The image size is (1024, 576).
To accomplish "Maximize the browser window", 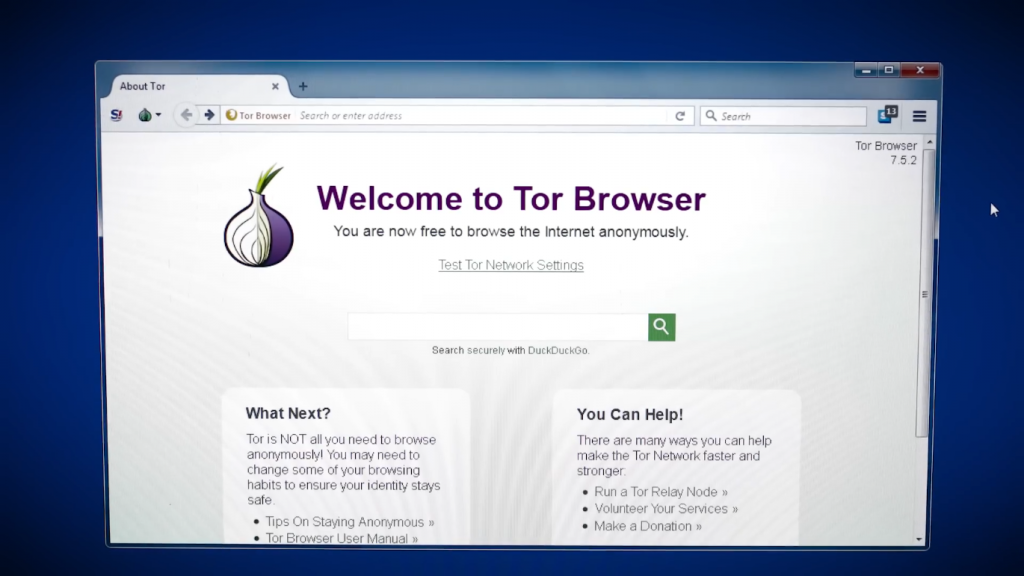I will [889, 70].
